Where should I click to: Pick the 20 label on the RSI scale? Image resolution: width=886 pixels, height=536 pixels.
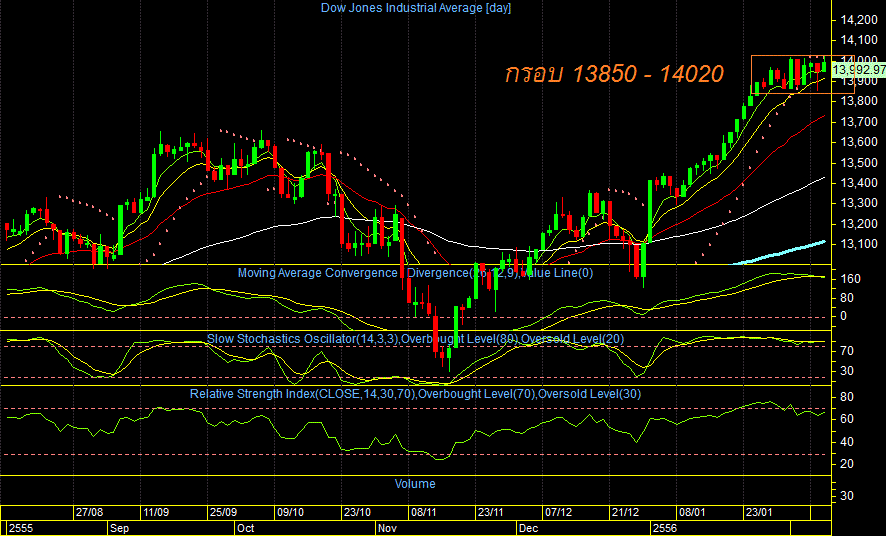[847, 464]
